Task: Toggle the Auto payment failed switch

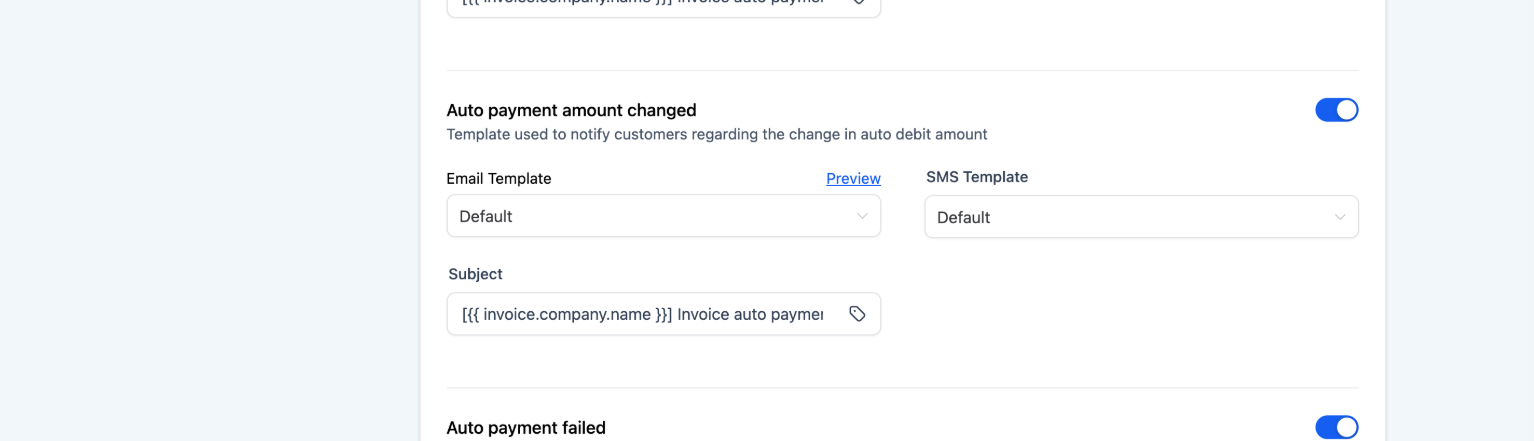Action: point(1336,428)
